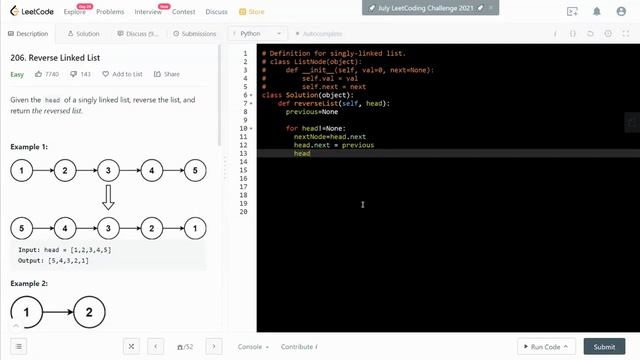Click line 12 head.next = previous
The image size is (640, 360).
click(334, 145)
